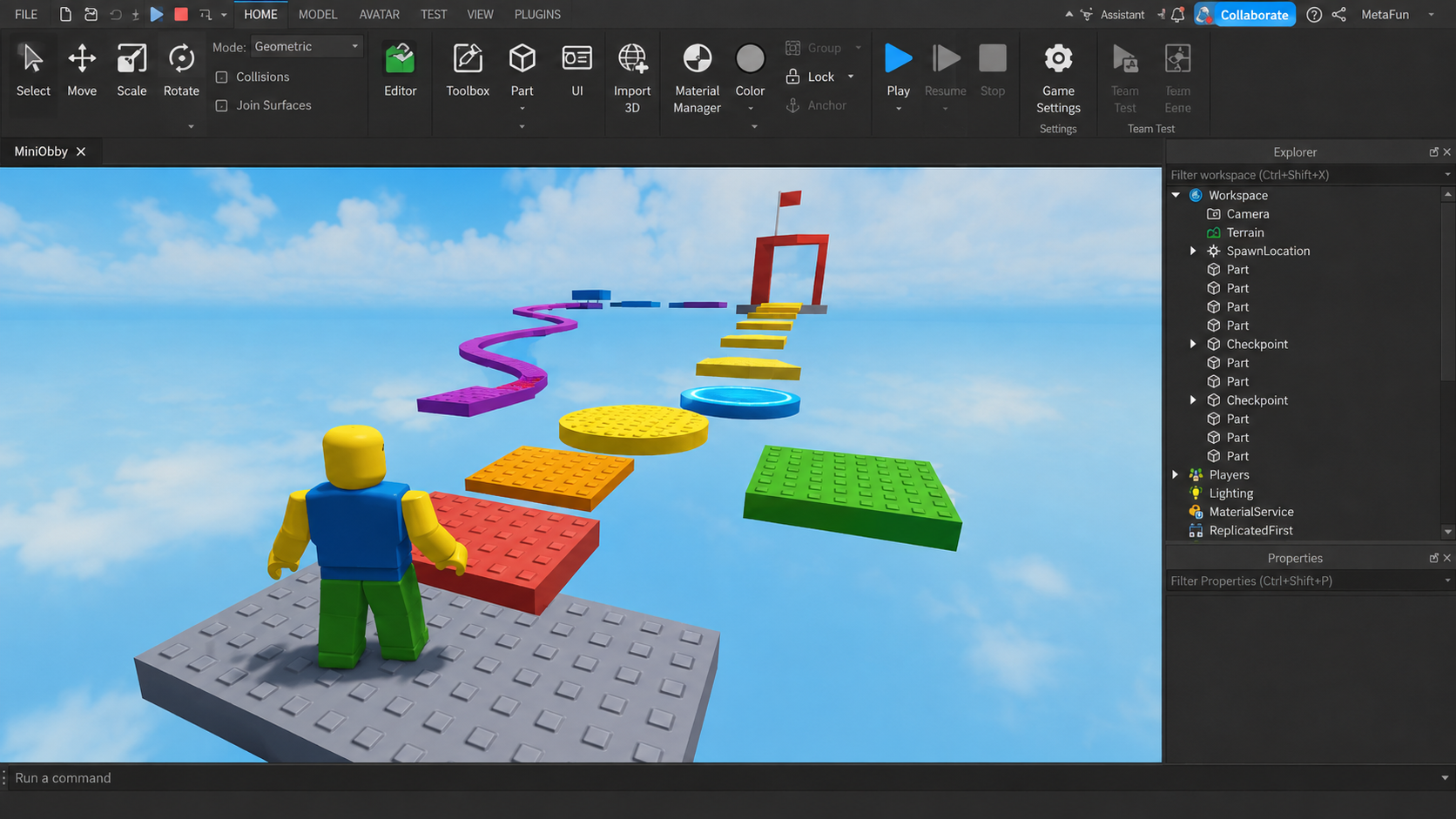Open the Mode dropdown set to Geometric
This screenshot has height=819, width=1456.
[x=307, y=46]
